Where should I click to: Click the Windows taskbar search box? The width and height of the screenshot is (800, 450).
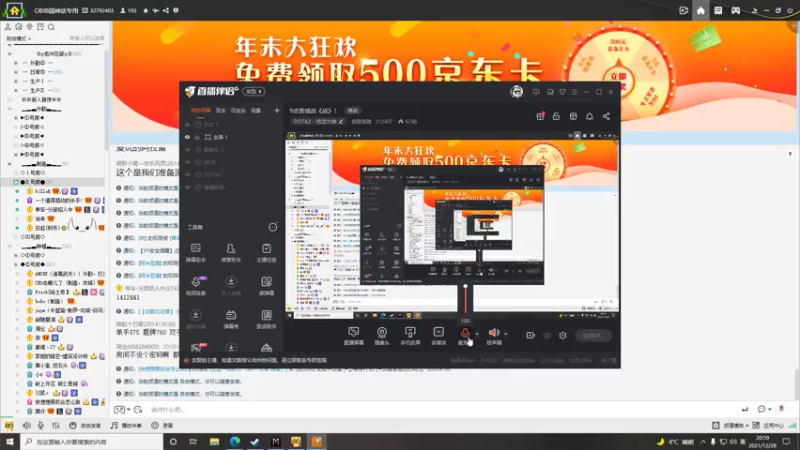92,442
